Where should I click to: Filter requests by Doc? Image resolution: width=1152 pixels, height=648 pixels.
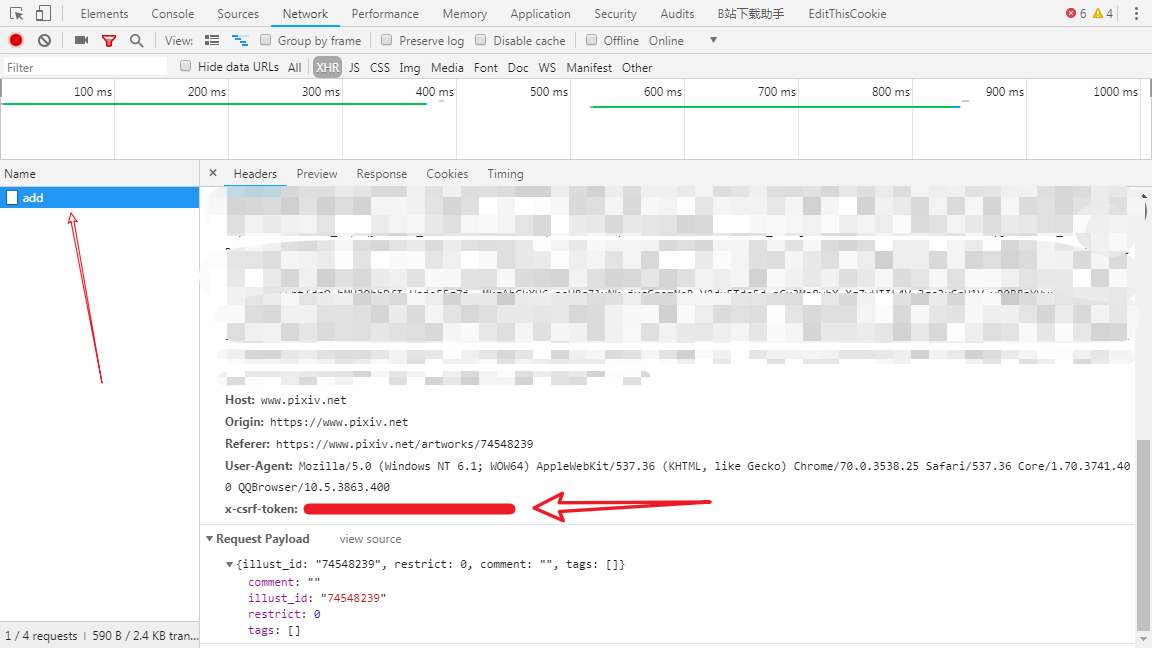518,67
